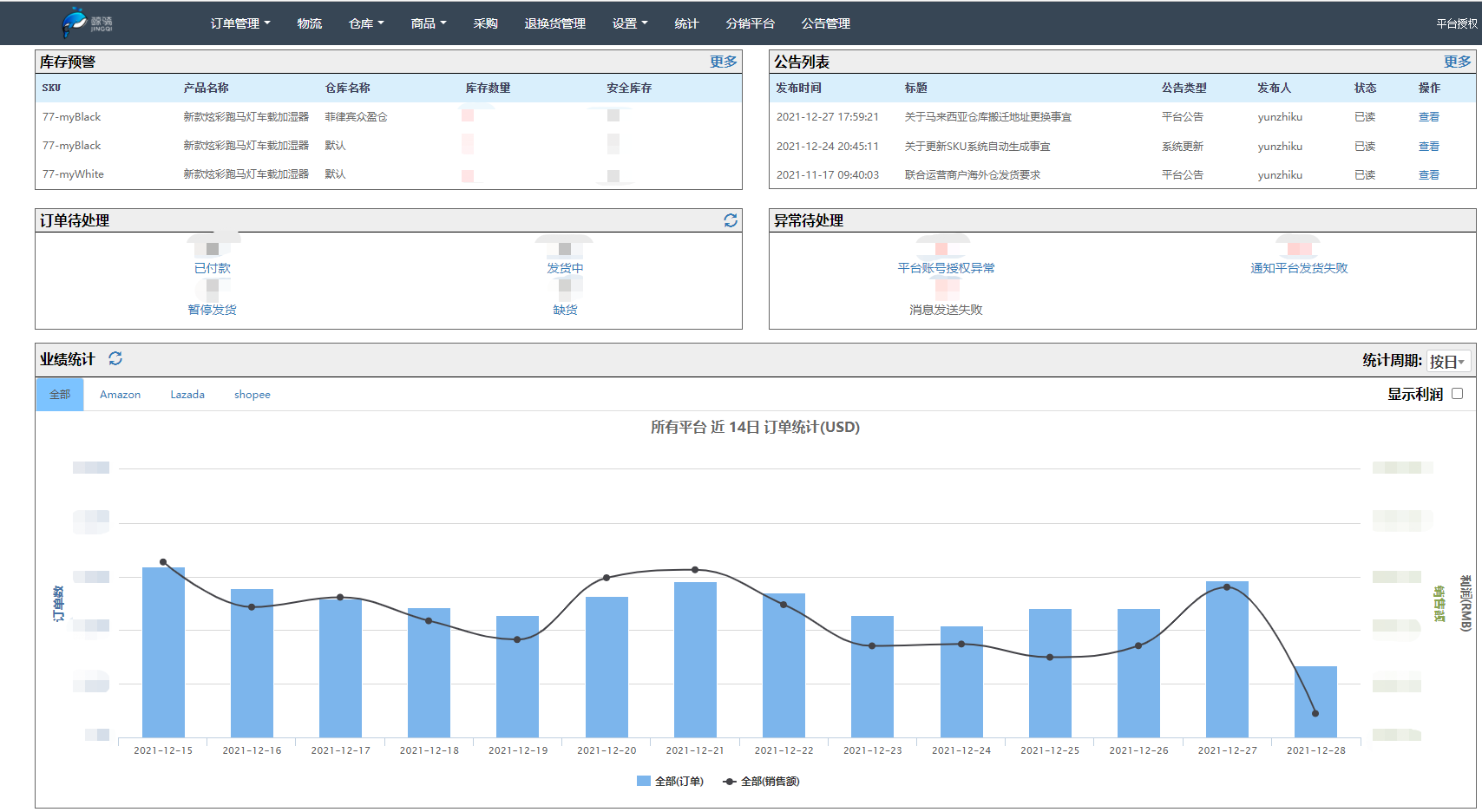
Task: Expand the 仓库 menu
Action: pos(365,23)
